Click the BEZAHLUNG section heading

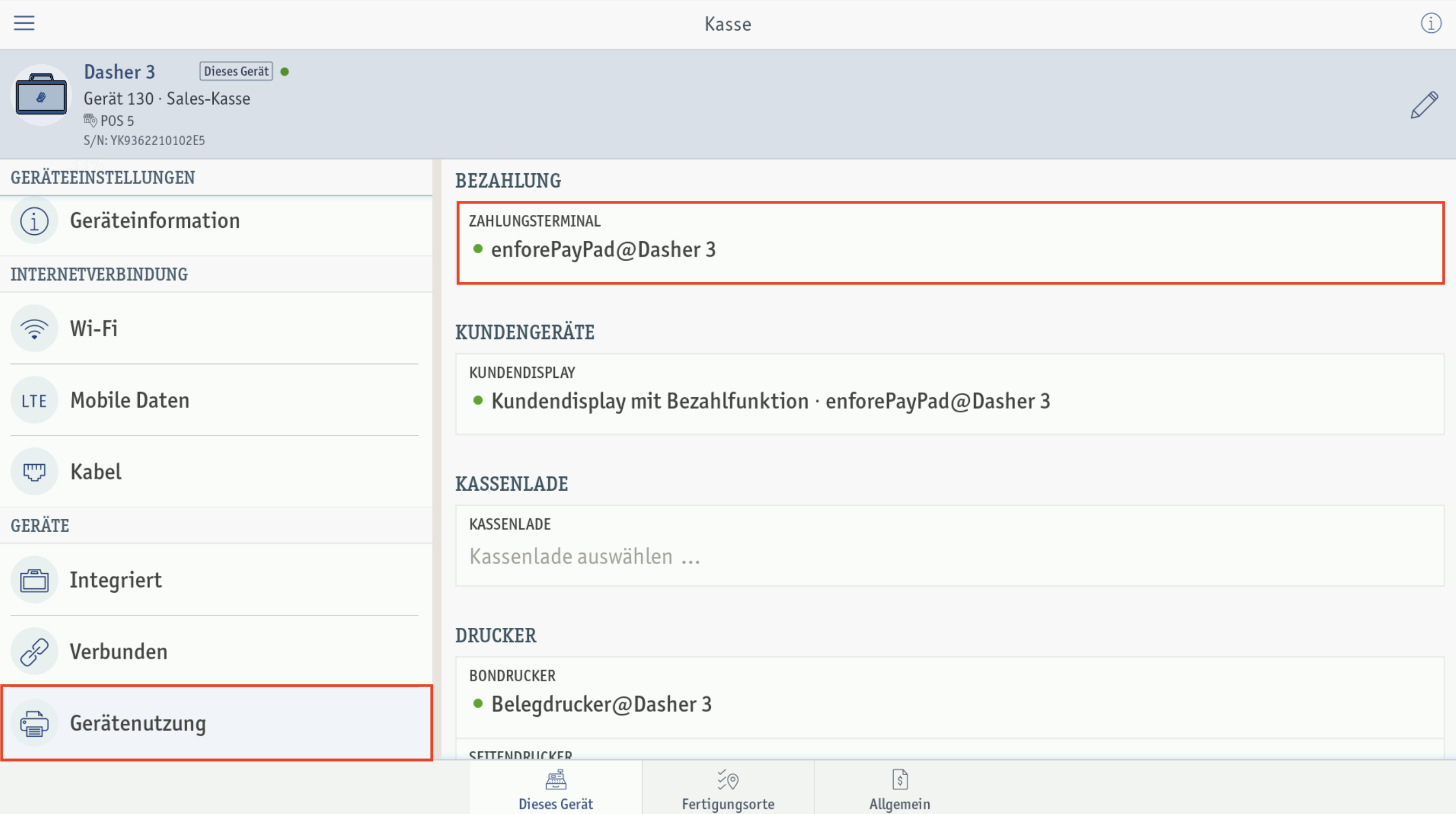point(508,181)
